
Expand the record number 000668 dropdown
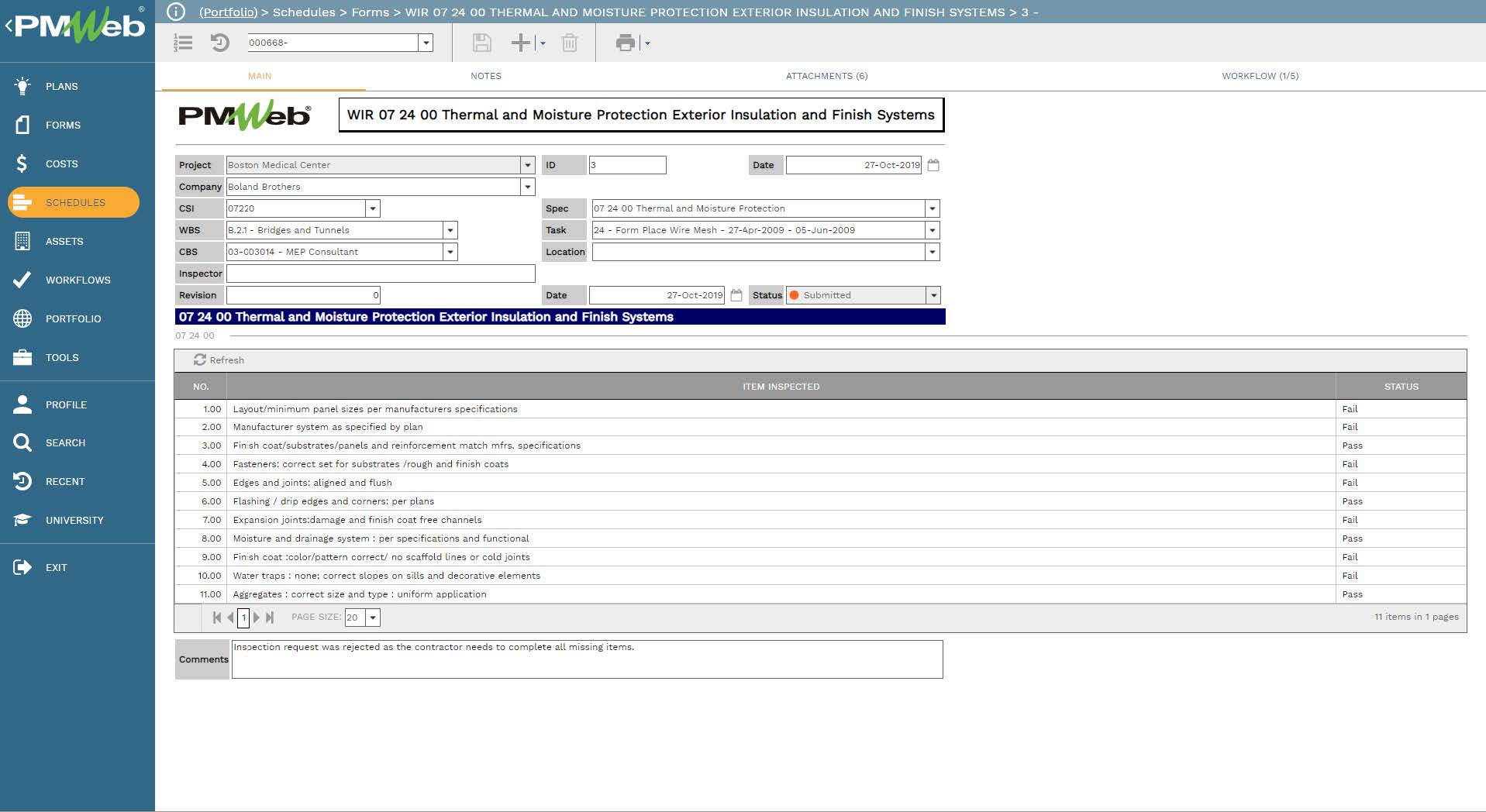pos(426,43)
